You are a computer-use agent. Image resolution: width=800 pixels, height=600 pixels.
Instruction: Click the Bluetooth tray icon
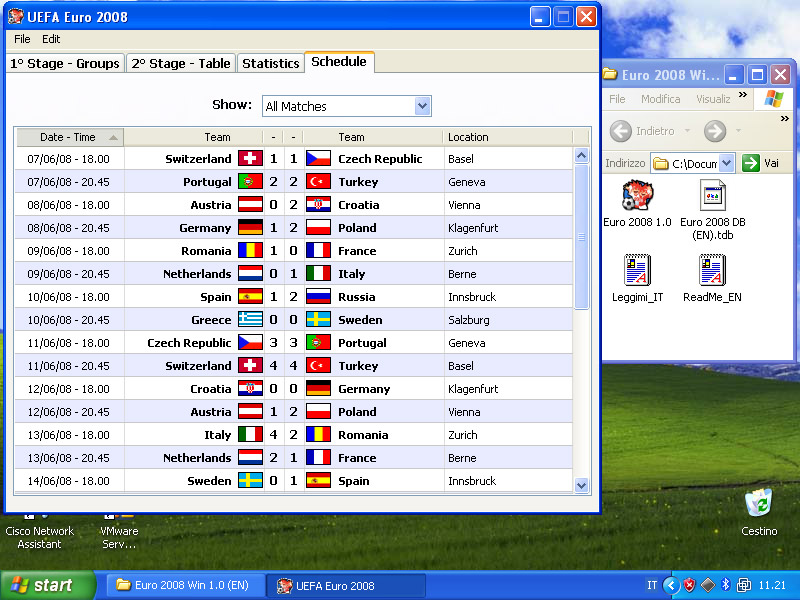point(725,585)
